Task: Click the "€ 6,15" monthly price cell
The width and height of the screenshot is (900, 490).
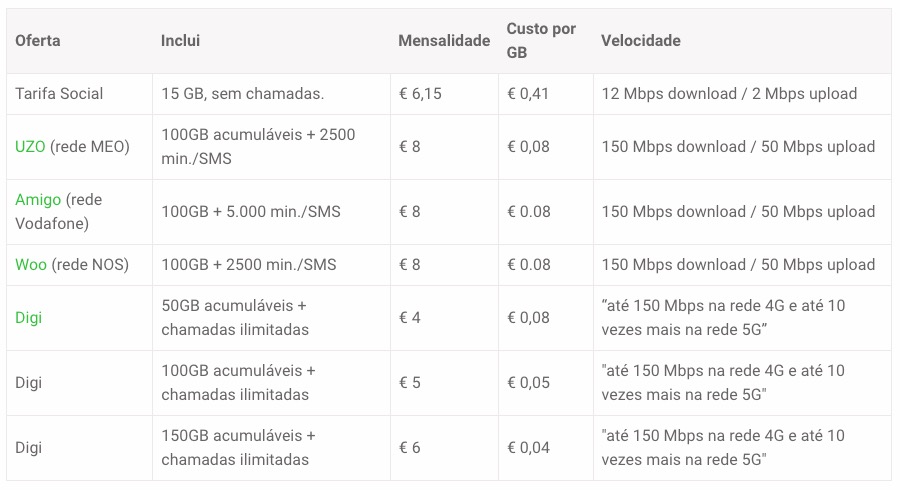Action: click(x=420, y=94)
